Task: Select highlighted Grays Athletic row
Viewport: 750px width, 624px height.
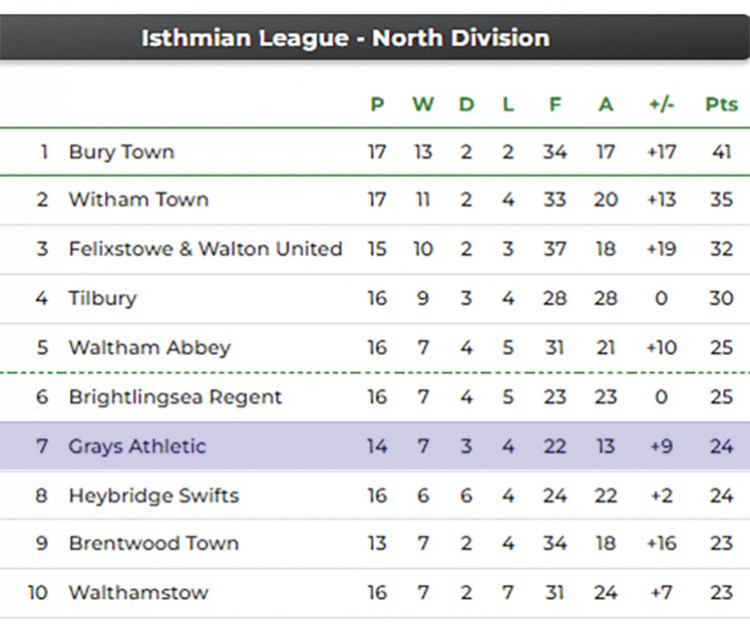Action: coord(375,446)
